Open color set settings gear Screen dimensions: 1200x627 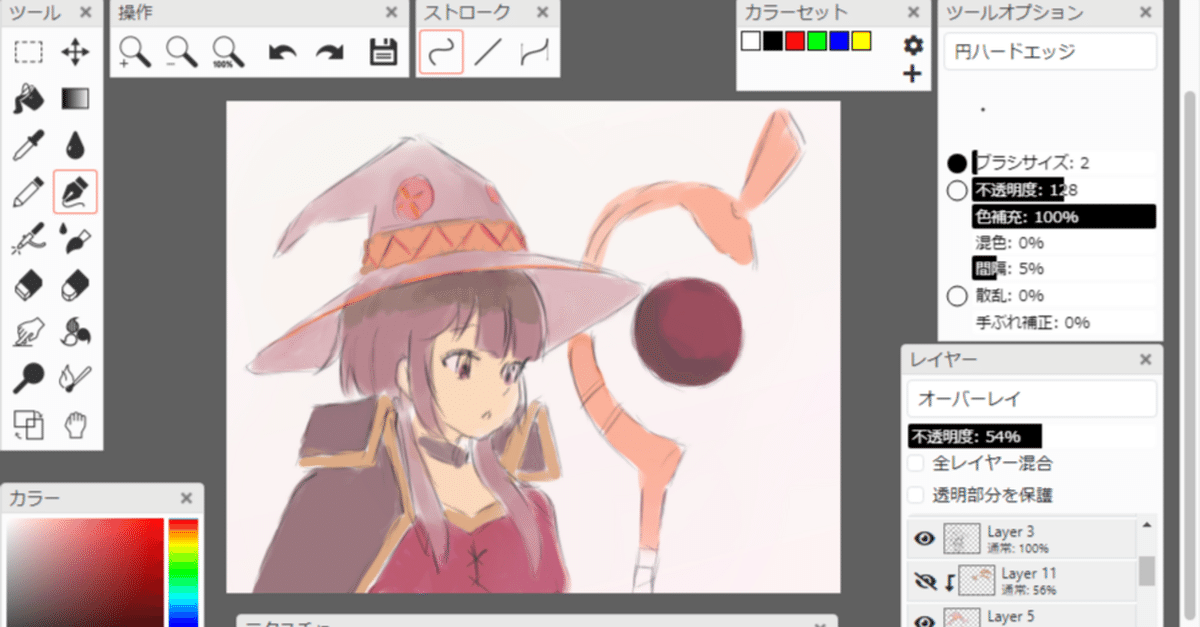click(912, 45)
